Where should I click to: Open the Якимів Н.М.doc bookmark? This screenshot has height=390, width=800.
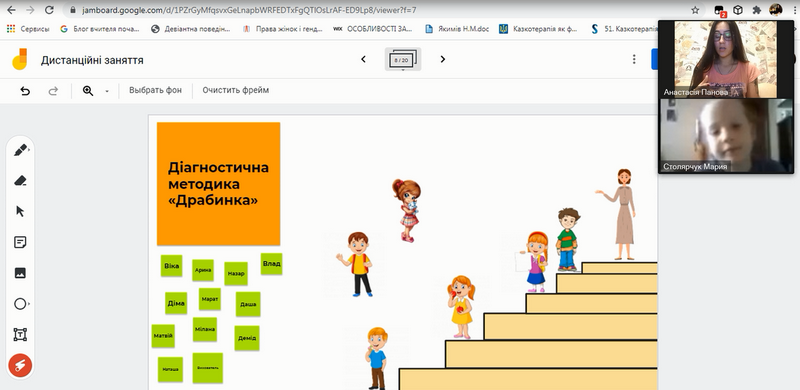click(458, 29)
